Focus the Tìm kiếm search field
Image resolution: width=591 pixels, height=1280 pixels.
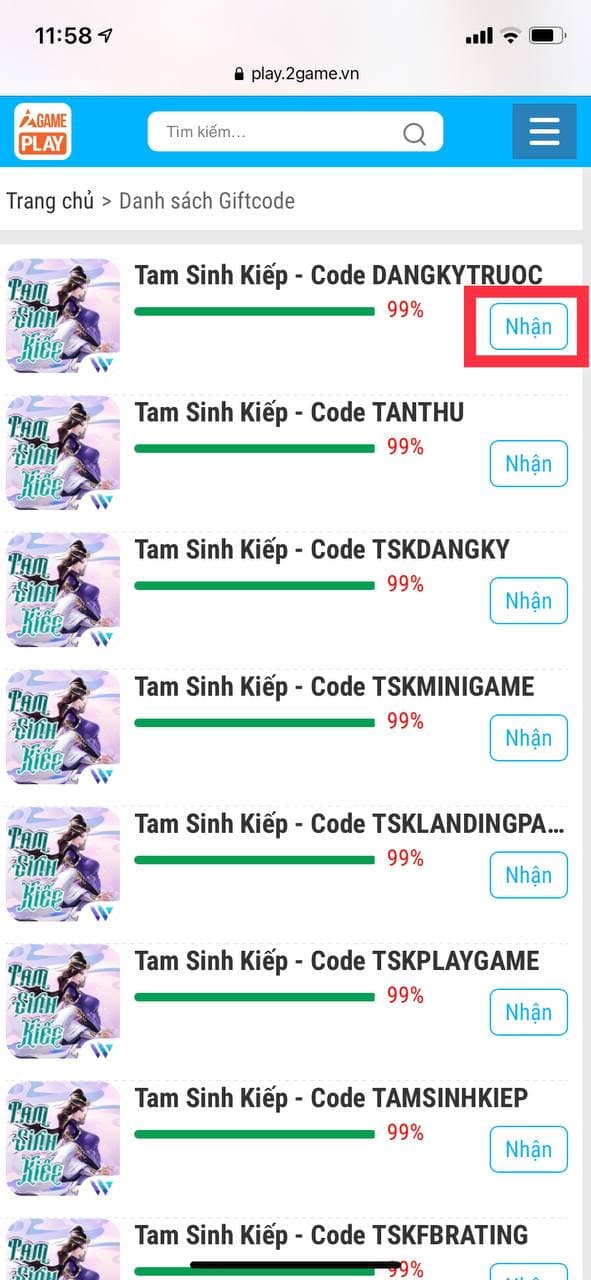click(x=295, y=132)
